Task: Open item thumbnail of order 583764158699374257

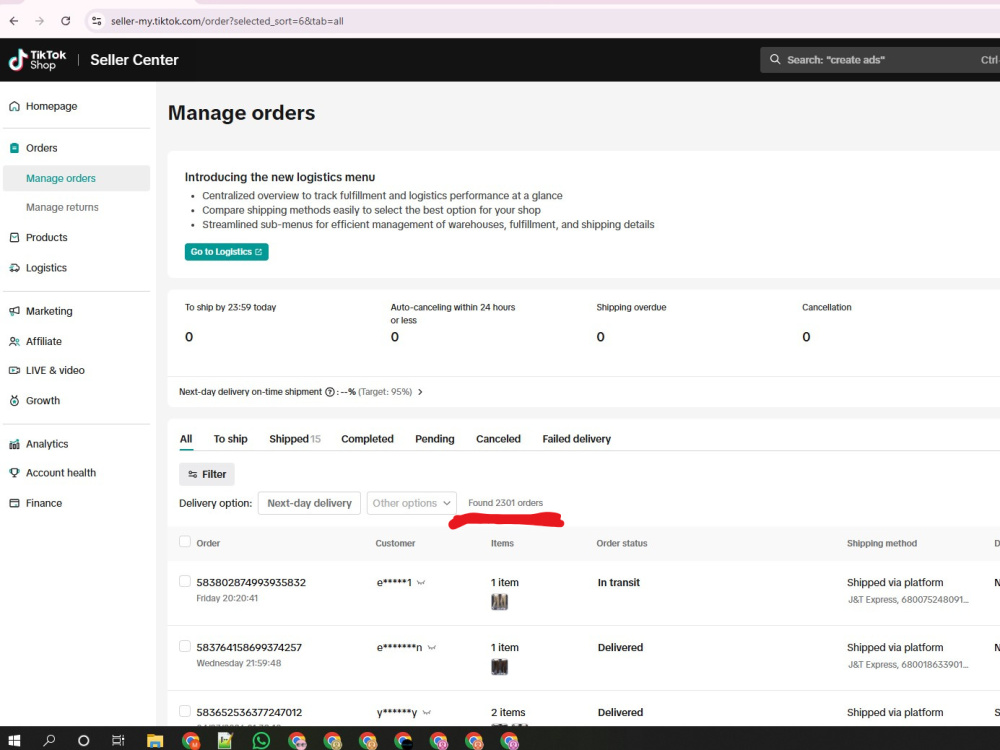Action: [x=499, y=666]
